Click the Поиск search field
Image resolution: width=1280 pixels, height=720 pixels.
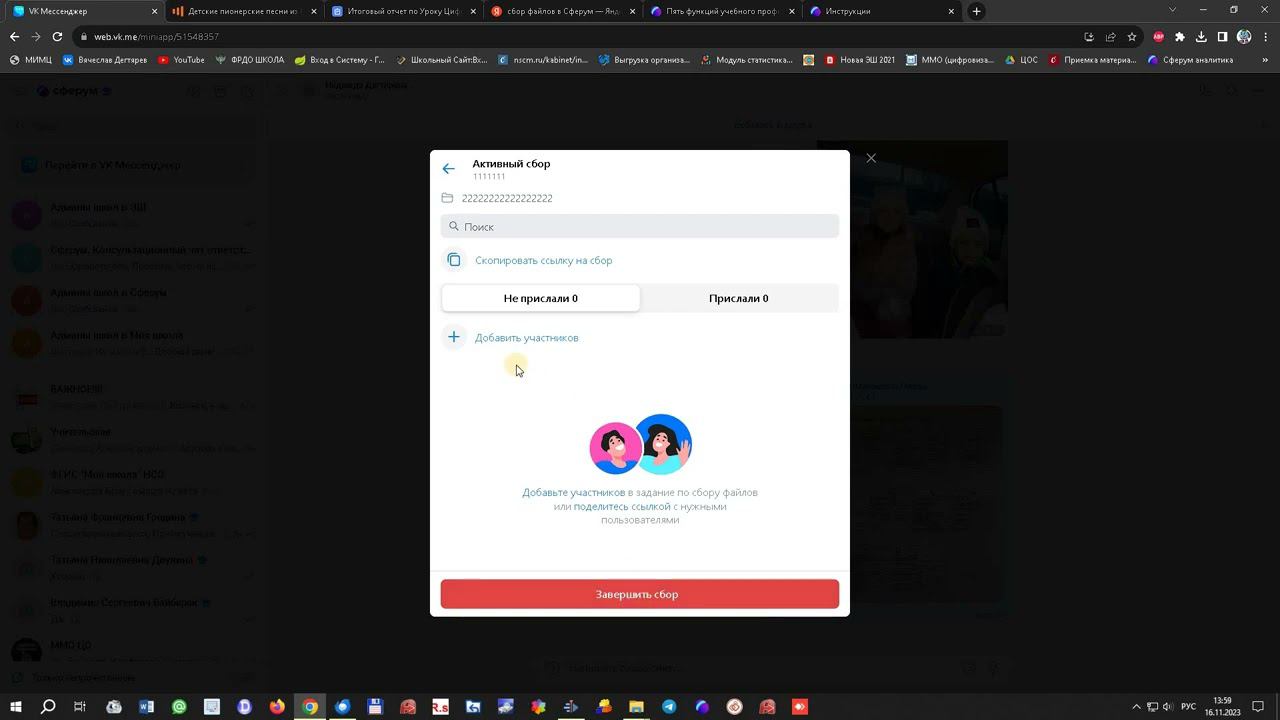click(640, 227)
